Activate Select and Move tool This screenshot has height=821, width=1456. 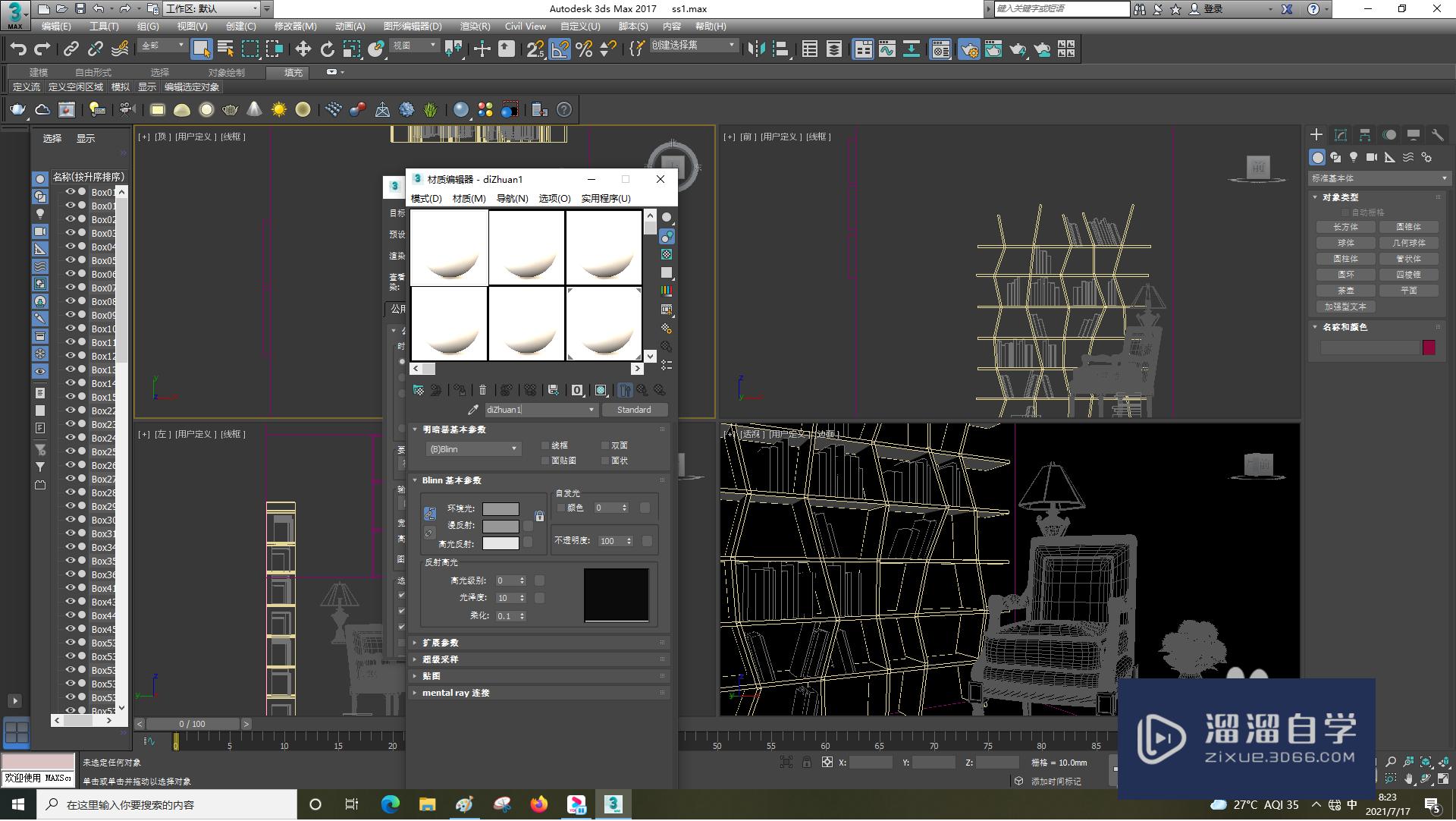[303, 49]
